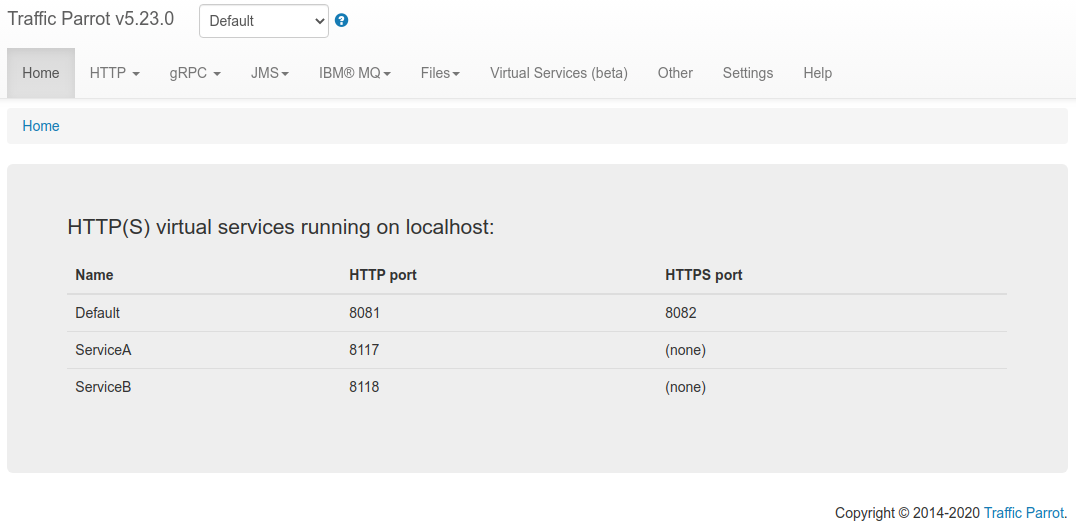Open the Help page
This screenshot has width=1076, height=527.
pyautogui.click(x=817, y=73)
